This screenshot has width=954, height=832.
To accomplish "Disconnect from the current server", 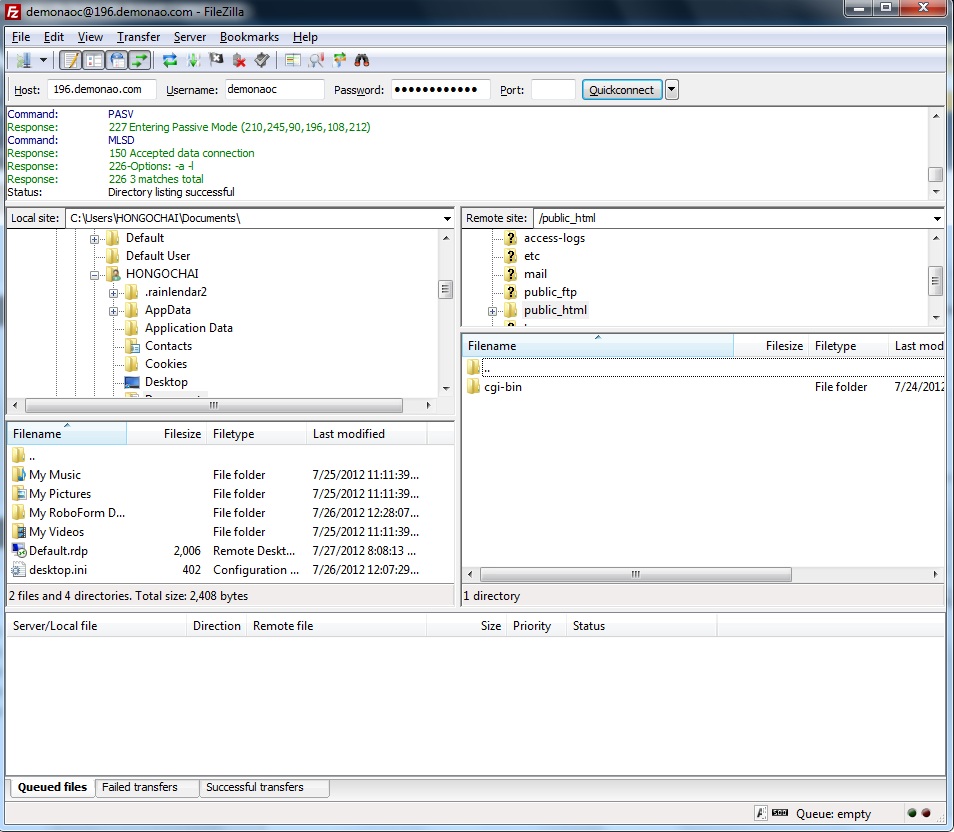I will tap(239, 60).
